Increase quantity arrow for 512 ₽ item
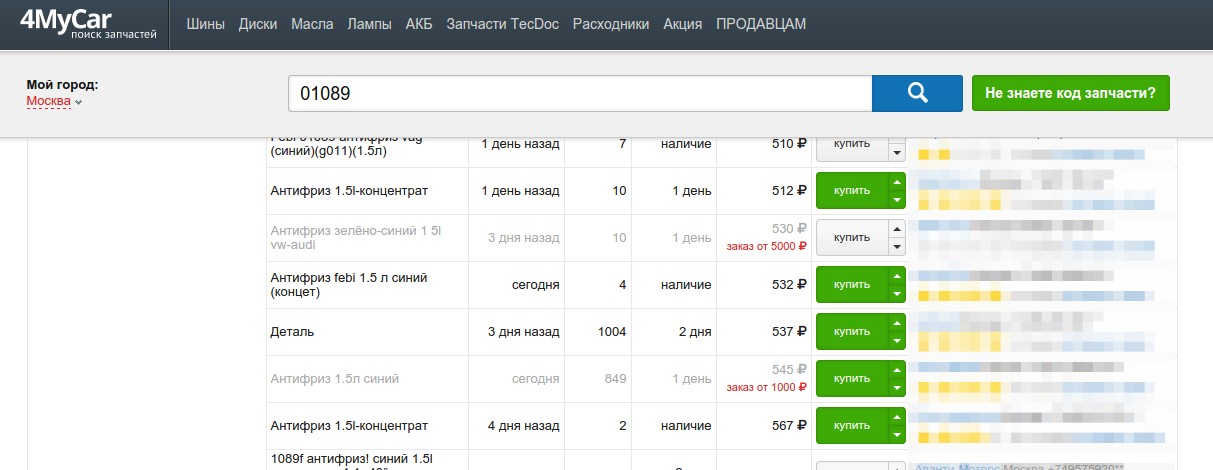The height and width of the screenshot is (470, 1213). [897, 182]
